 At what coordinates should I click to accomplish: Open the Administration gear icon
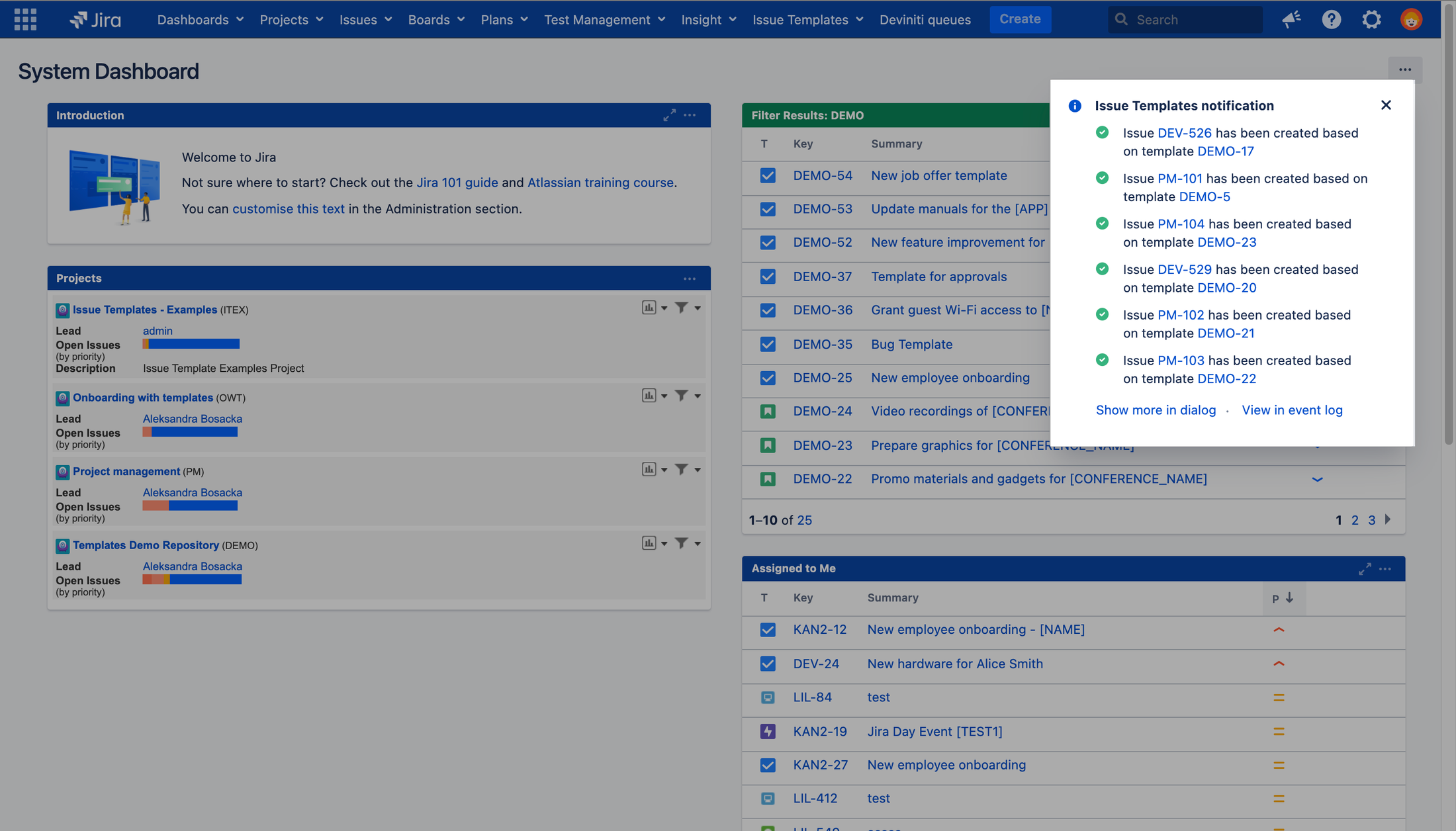(x=1371, y=19)
